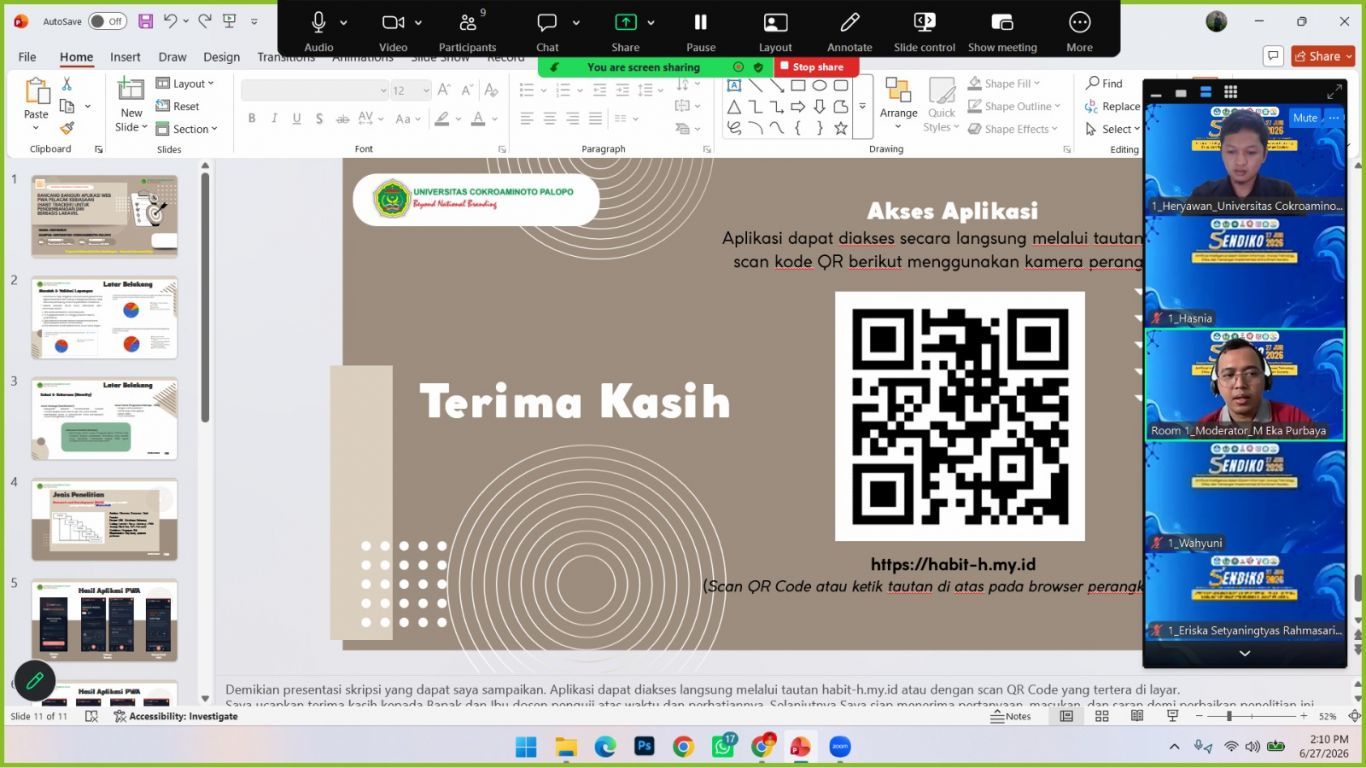Toggle Center text alignment

(x=550, y=118)
